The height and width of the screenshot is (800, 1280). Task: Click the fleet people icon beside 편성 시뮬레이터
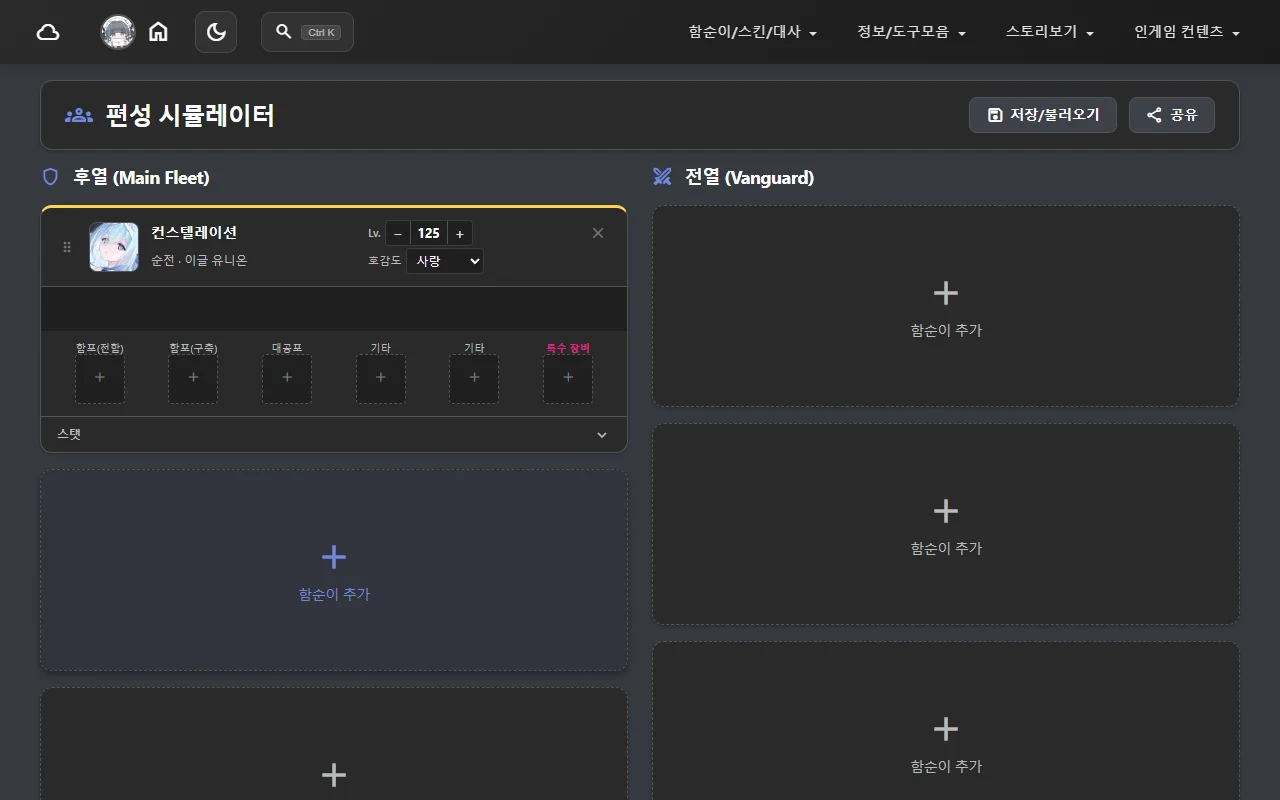(79, 115)
